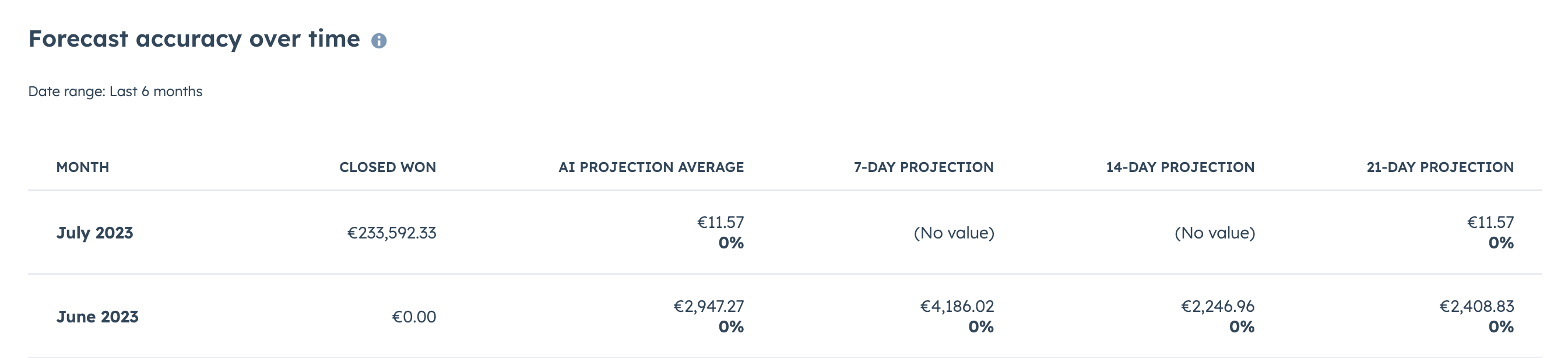Viewport: 1568px width, 358px height.
Task: Select the 7-DAY PROJECTION column header
Action: point(923,167)
